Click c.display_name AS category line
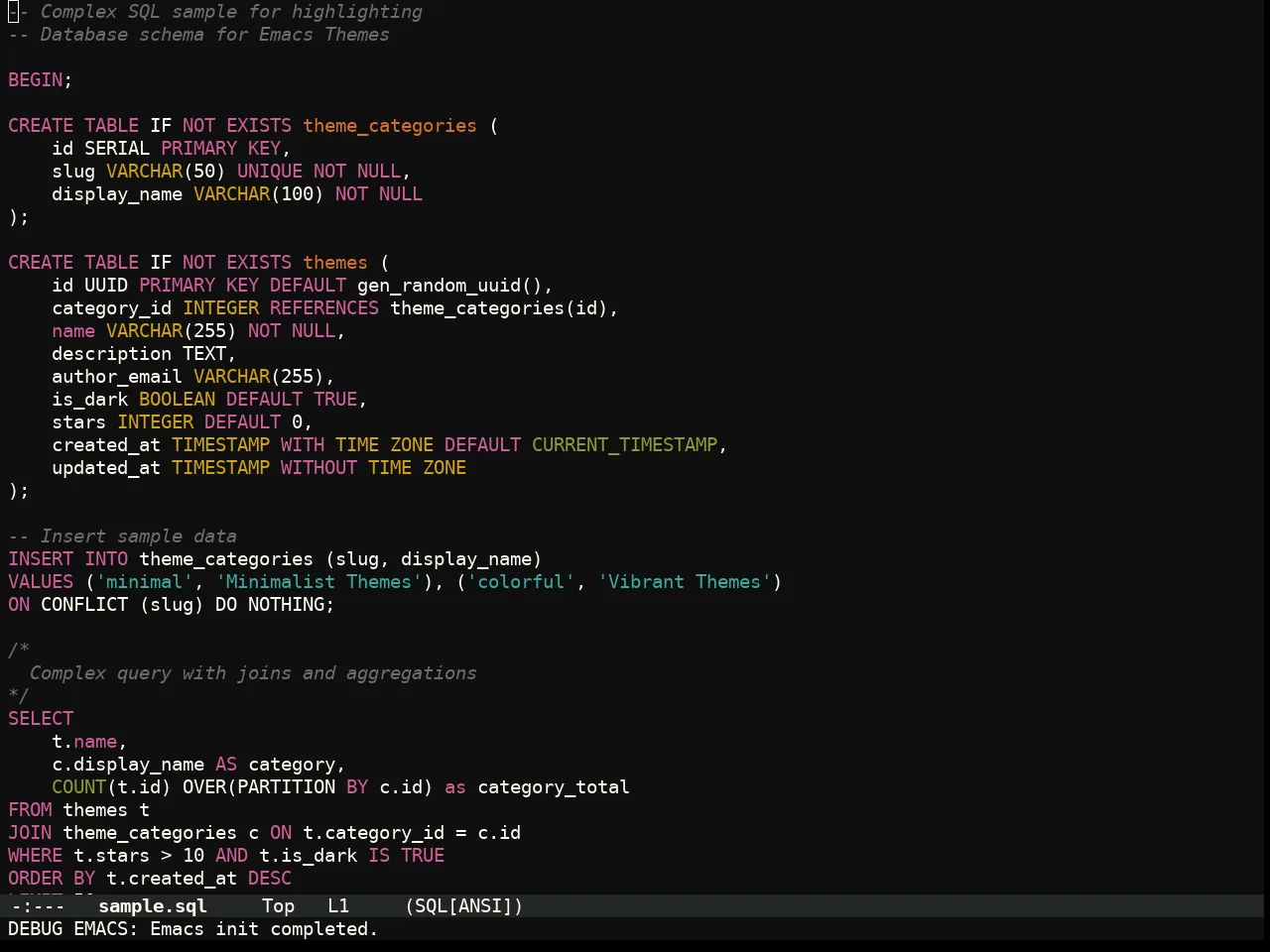 click(x=198, y=765)
